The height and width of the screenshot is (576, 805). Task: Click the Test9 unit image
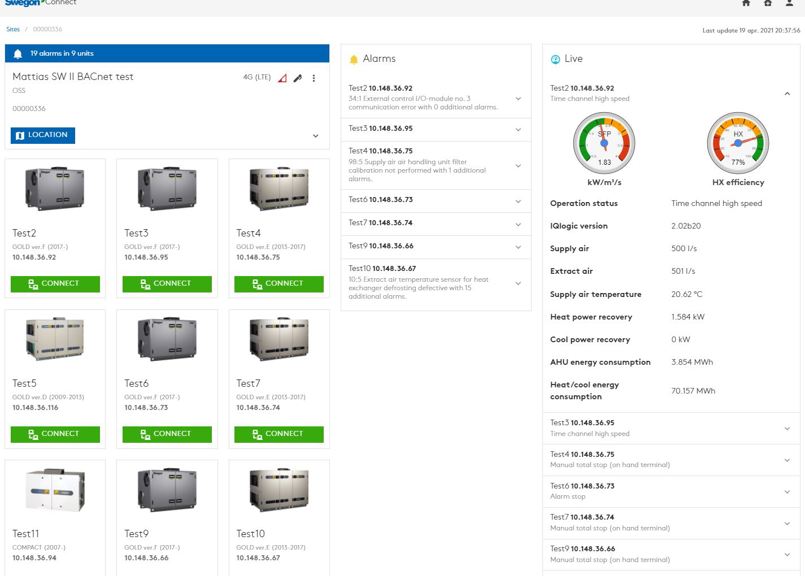[x=167, y=489]
